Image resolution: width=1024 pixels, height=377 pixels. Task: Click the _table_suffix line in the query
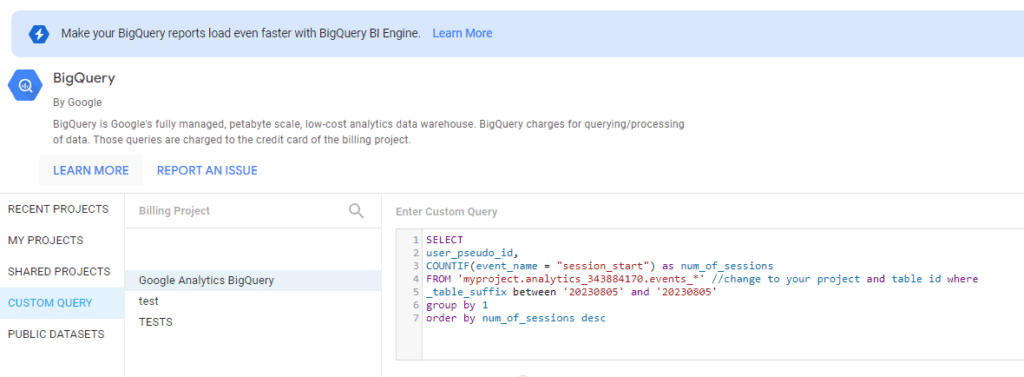[571, 292]
